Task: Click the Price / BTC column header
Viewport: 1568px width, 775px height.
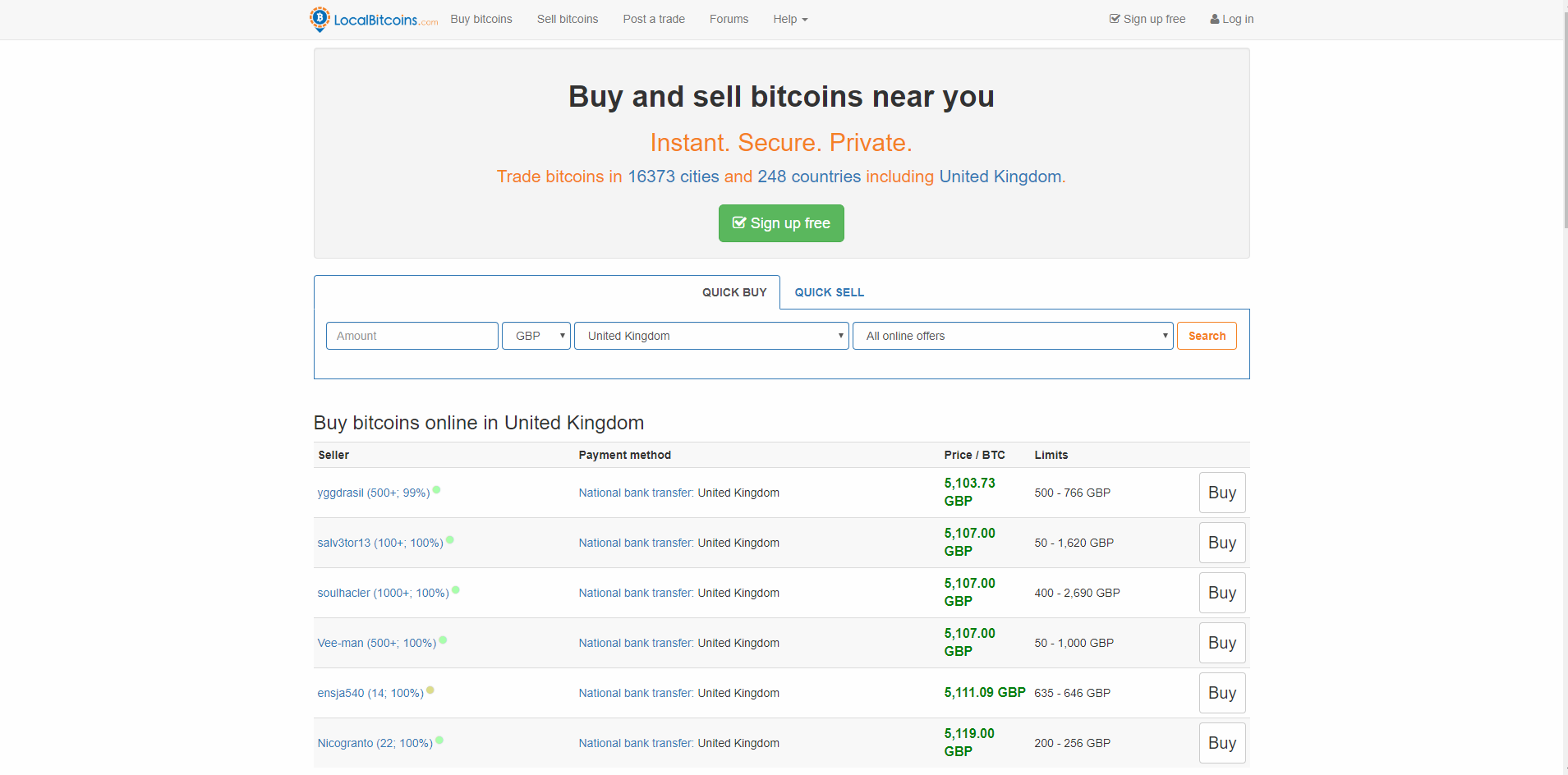Action: (x=975, y=455)
